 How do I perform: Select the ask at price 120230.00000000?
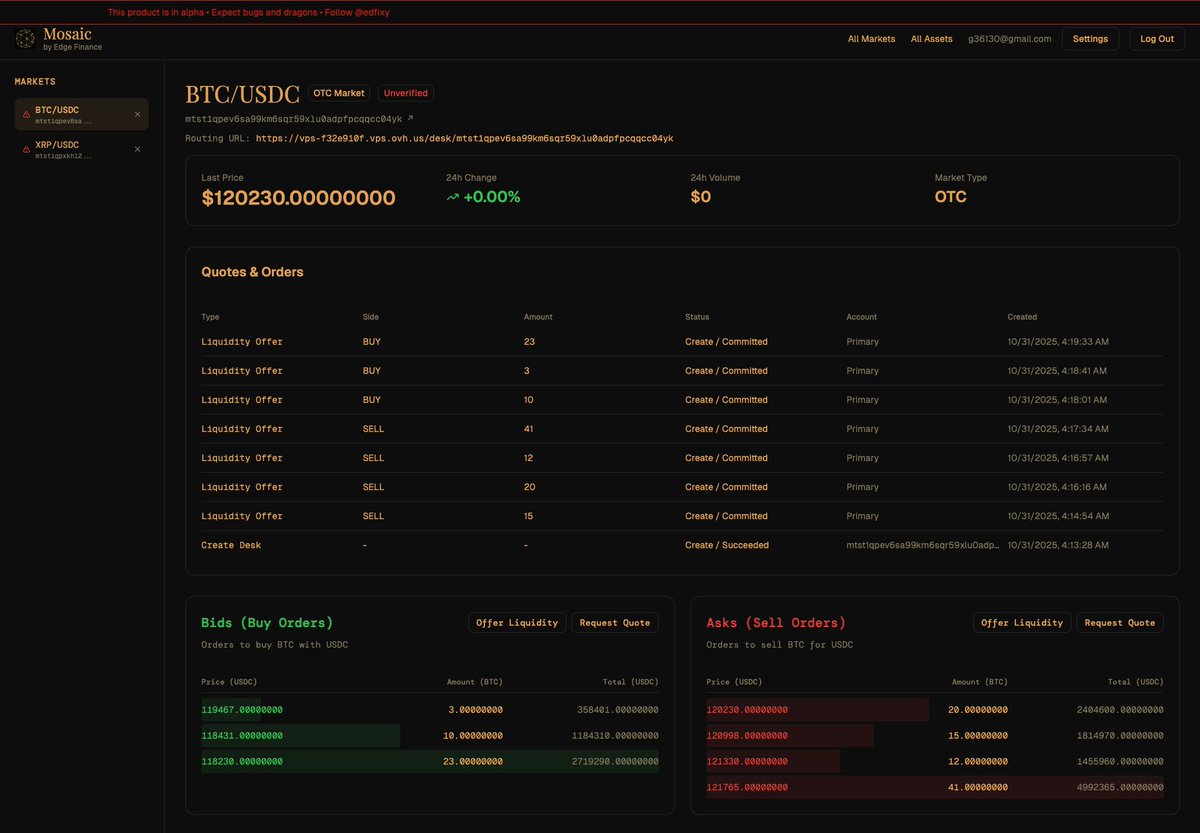click(935, 709)
